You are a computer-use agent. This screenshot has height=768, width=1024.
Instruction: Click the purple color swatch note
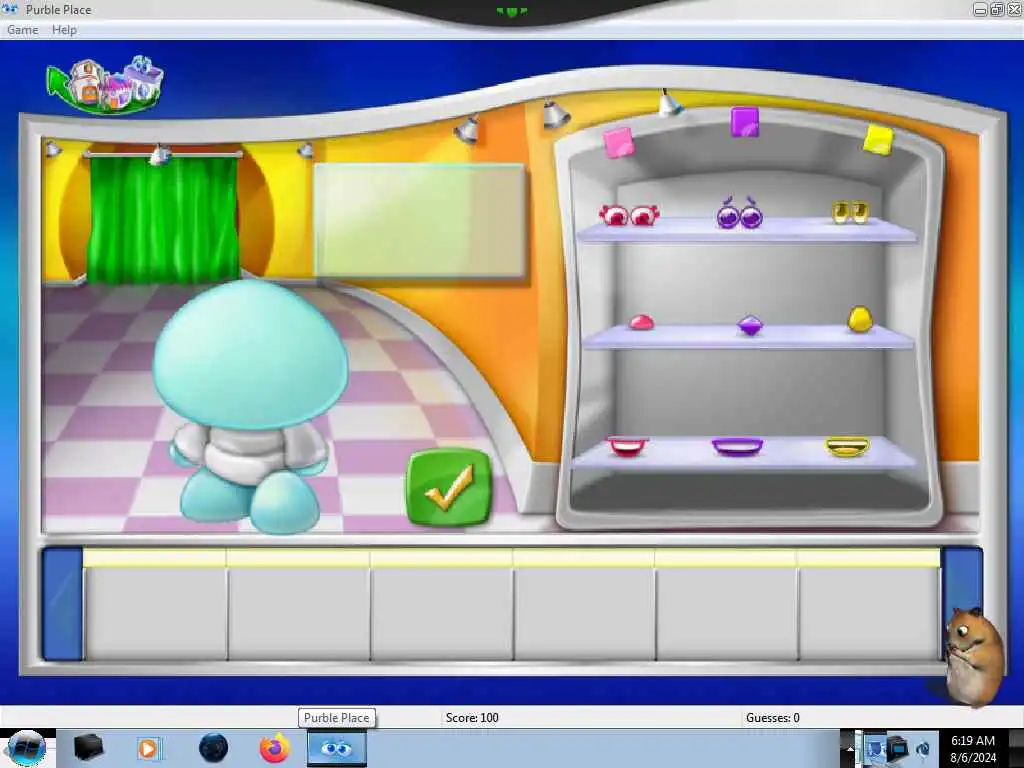744,122
